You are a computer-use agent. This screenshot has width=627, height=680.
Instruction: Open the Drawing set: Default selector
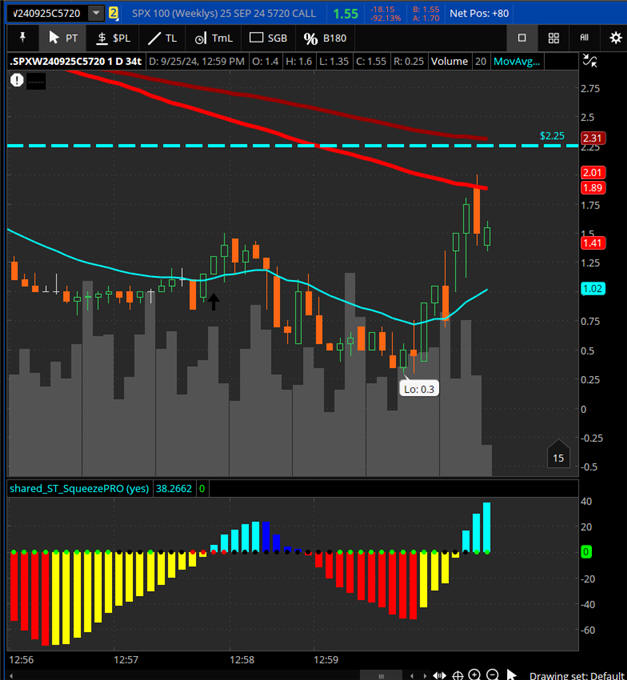[x=576, y=676]
